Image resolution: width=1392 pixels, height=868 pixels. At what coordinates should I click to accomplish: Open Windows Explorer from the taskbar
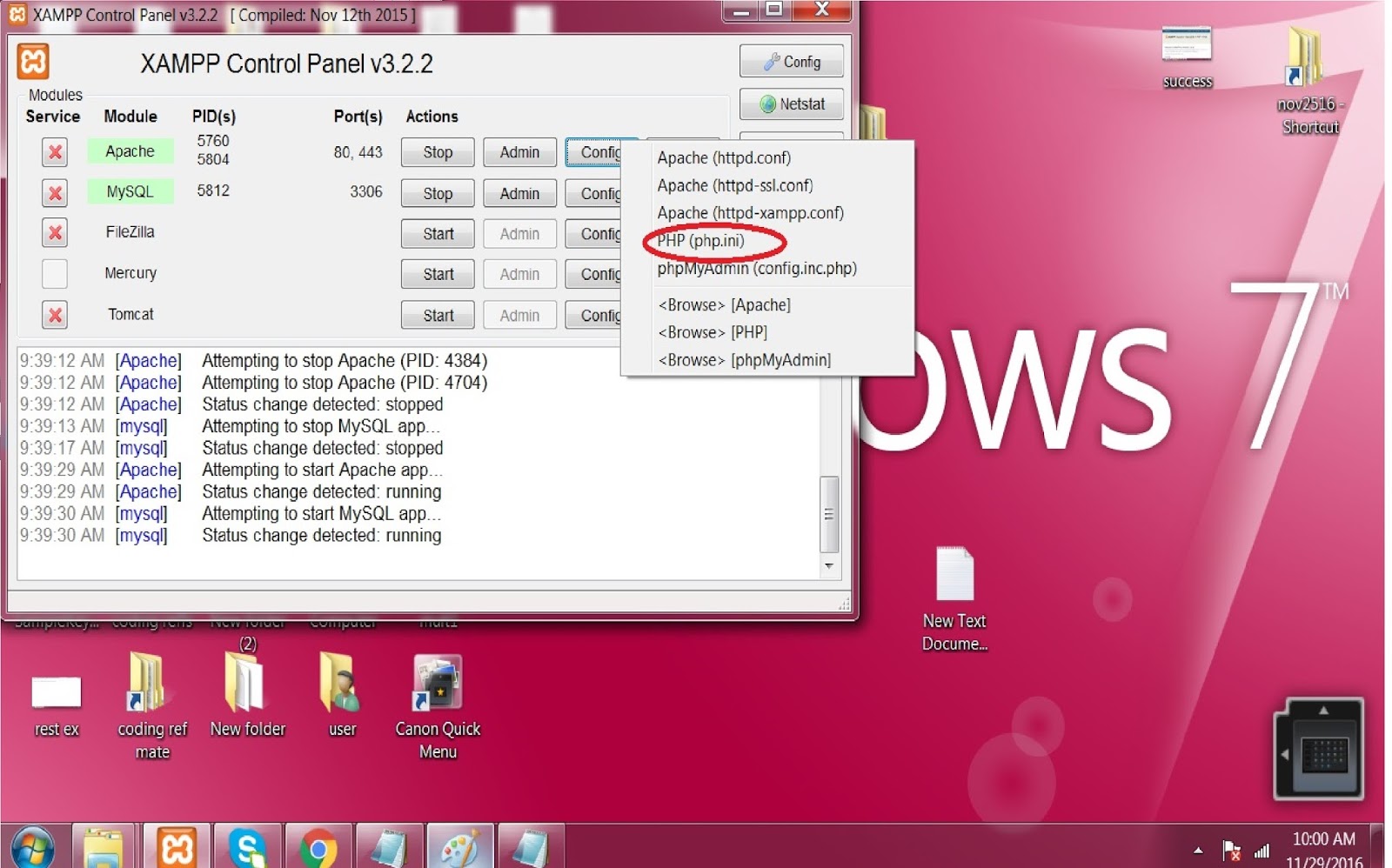coord(104,847)
